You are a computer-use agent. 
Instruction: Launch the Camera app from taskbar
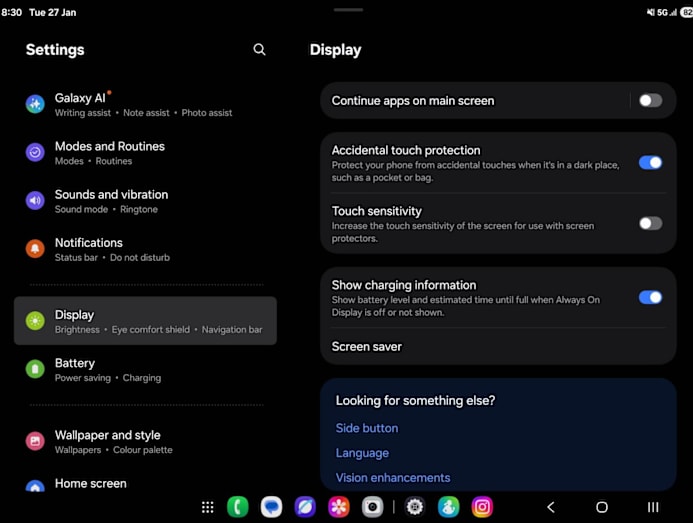(x=372, y=507)
